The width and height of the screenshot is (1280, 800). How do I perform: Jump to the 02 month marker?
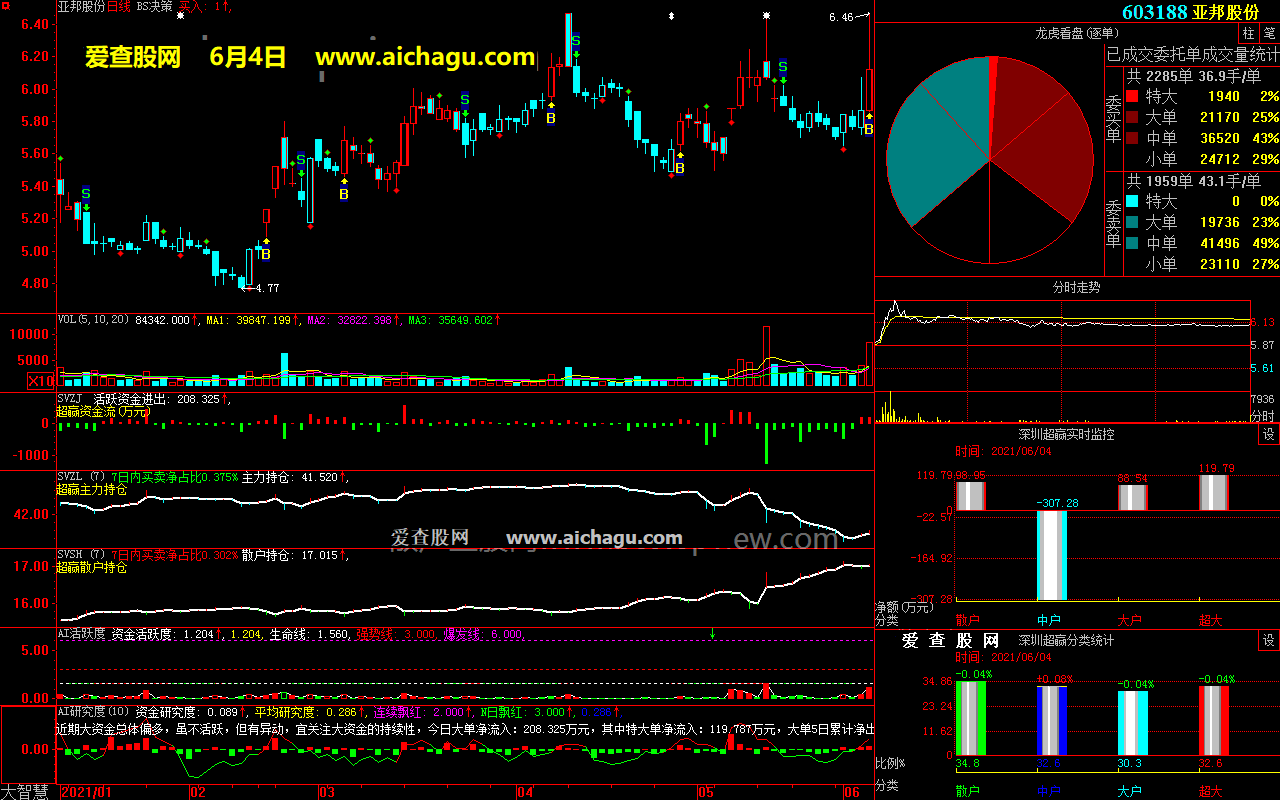(198, 792)
